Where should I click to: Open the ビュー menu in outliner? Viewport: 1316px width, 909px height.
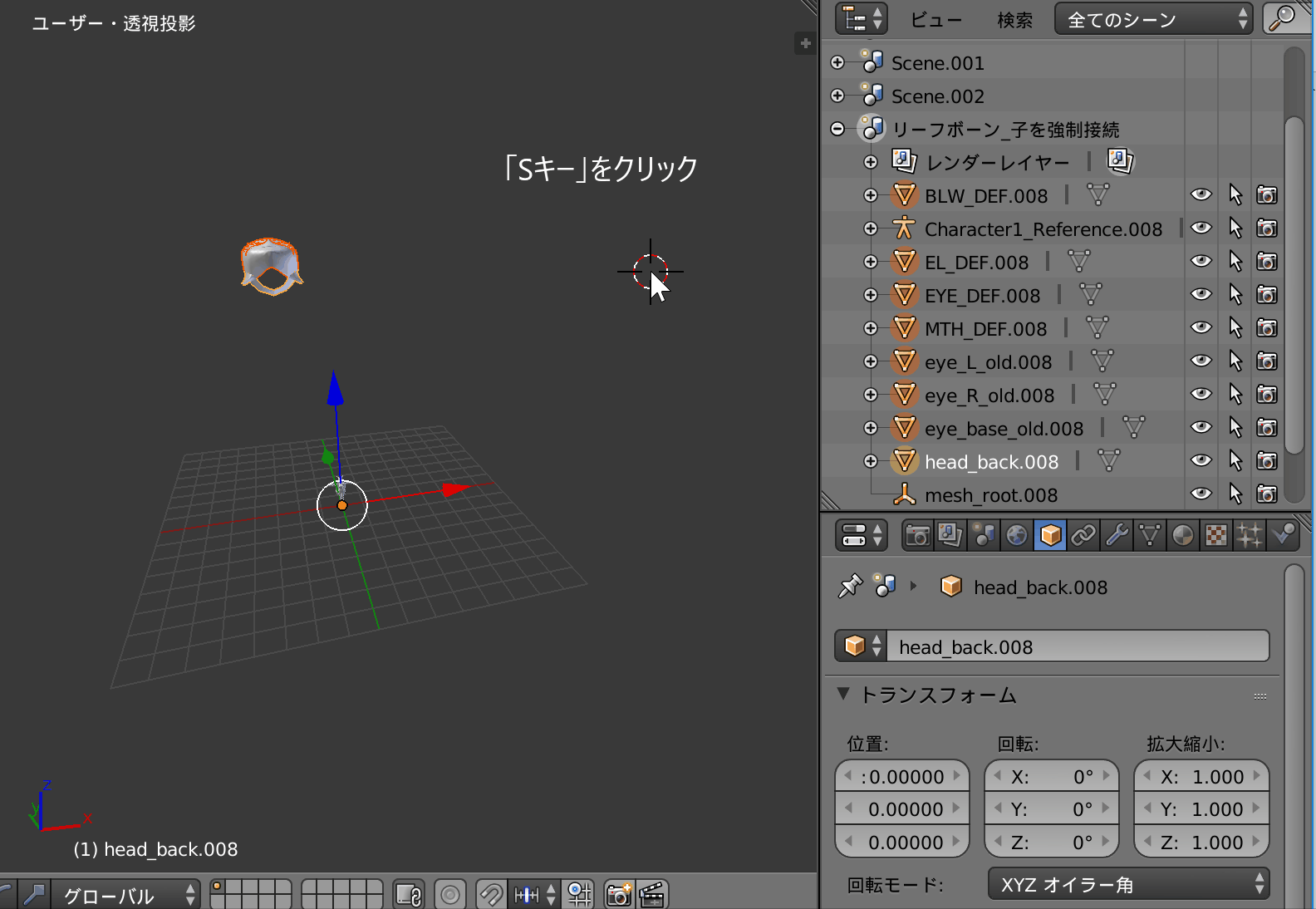point(936,20)
